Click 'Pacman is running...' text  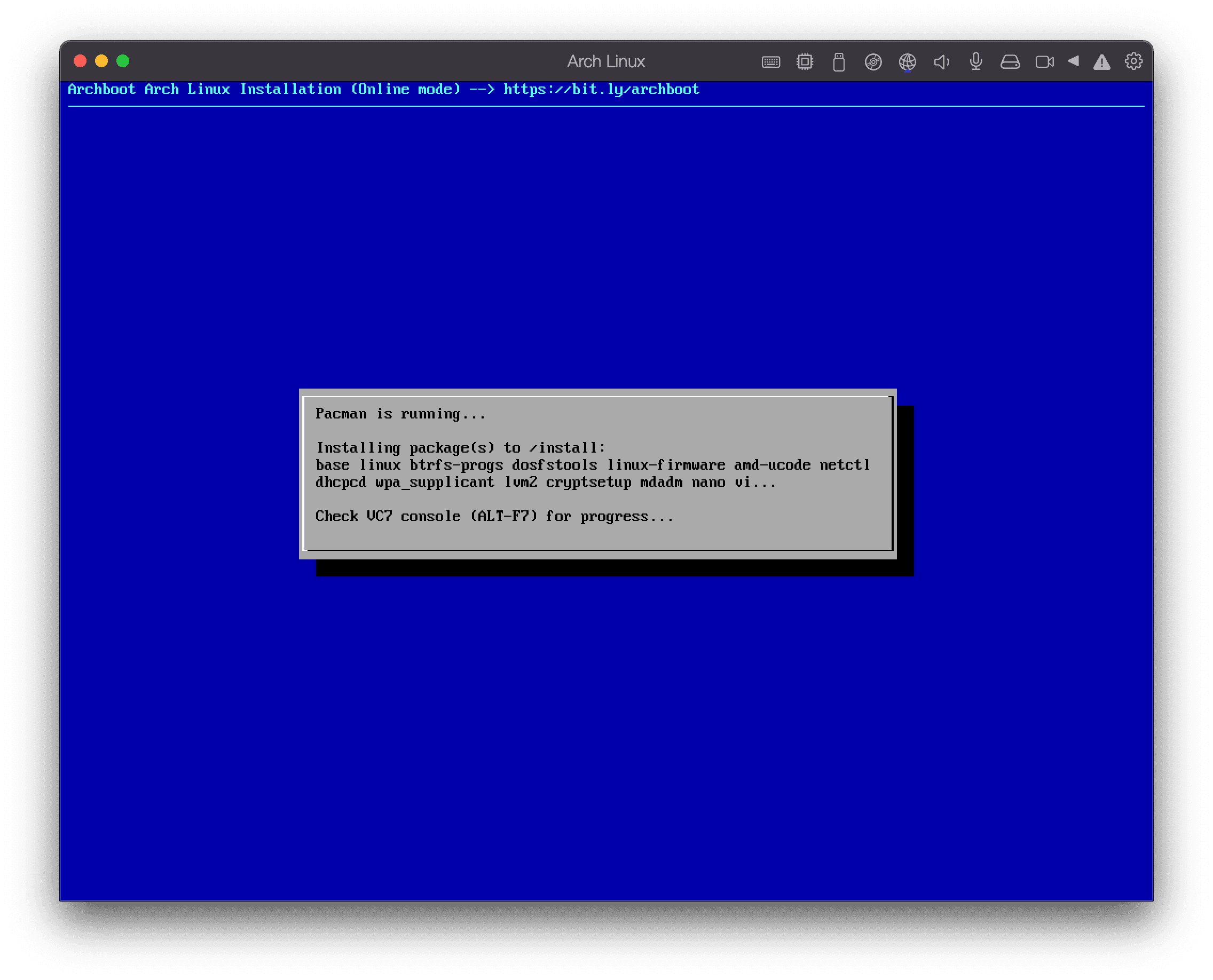point(400,414)
